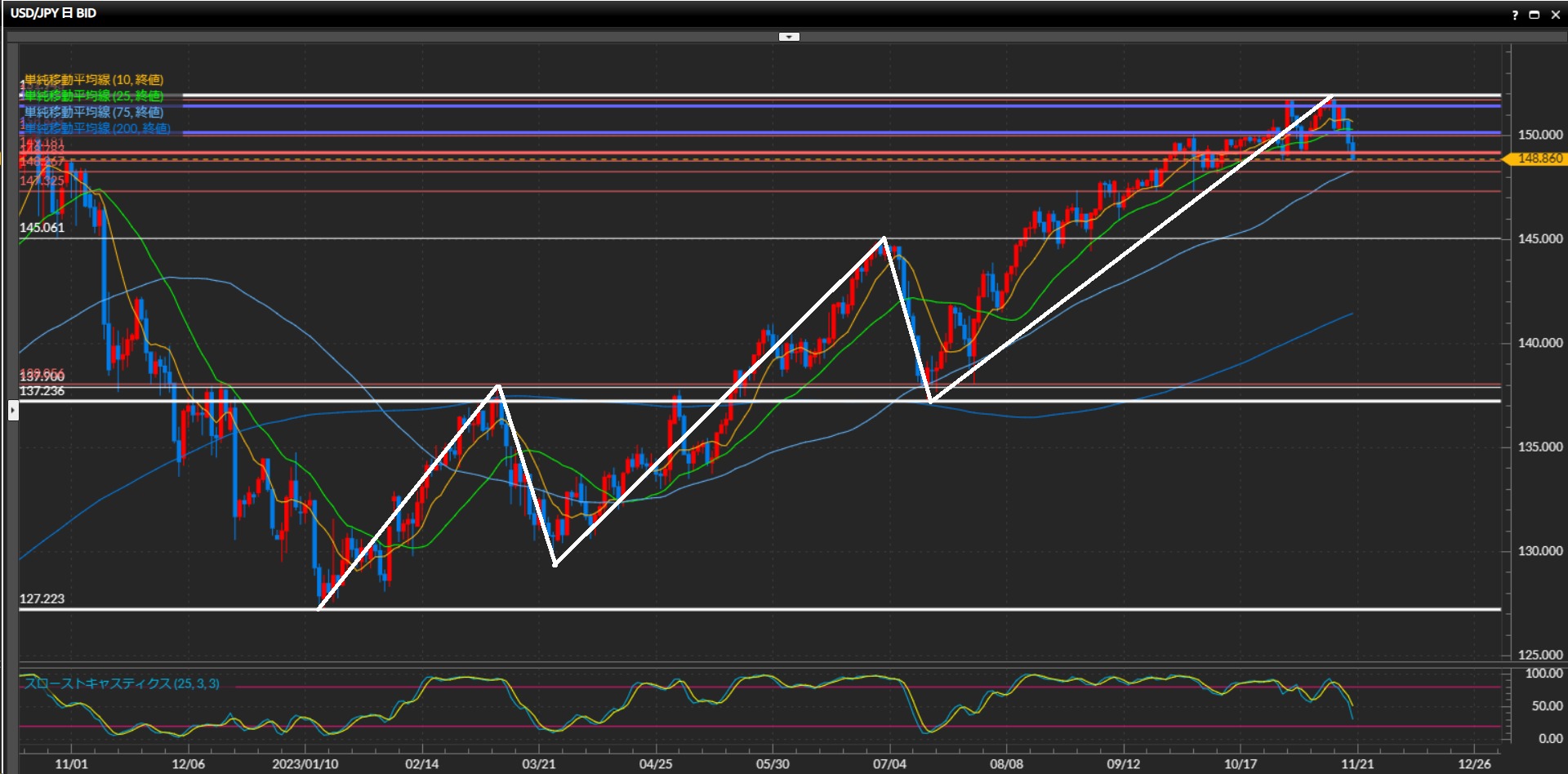Close the USD/JPY chart window
This screenshot has height=774, width=1568.
[x=1555, y=15]
